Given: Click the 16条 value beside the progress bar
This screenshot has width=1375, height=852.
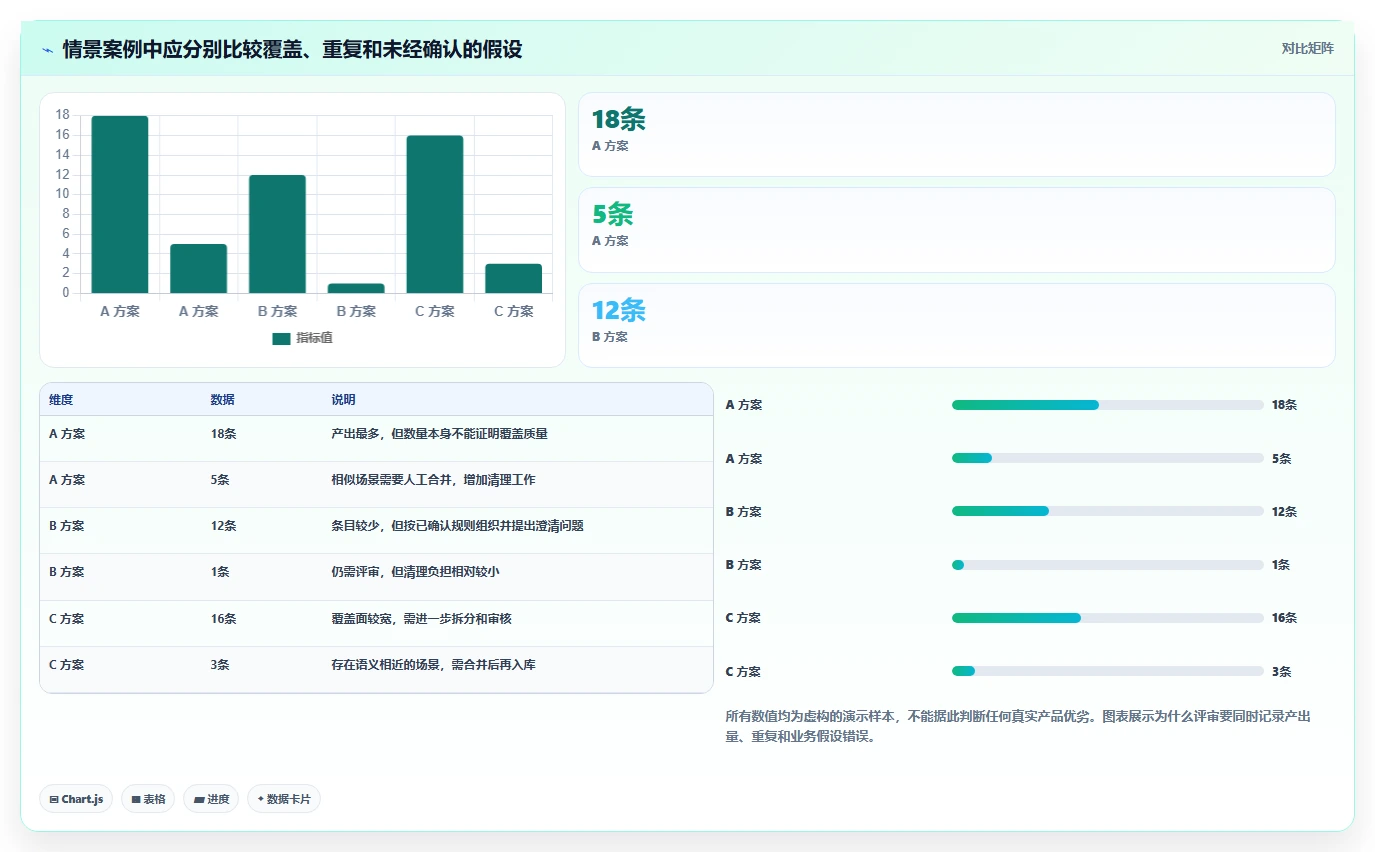Looking at the screenshot, I should coord(1284,618).
